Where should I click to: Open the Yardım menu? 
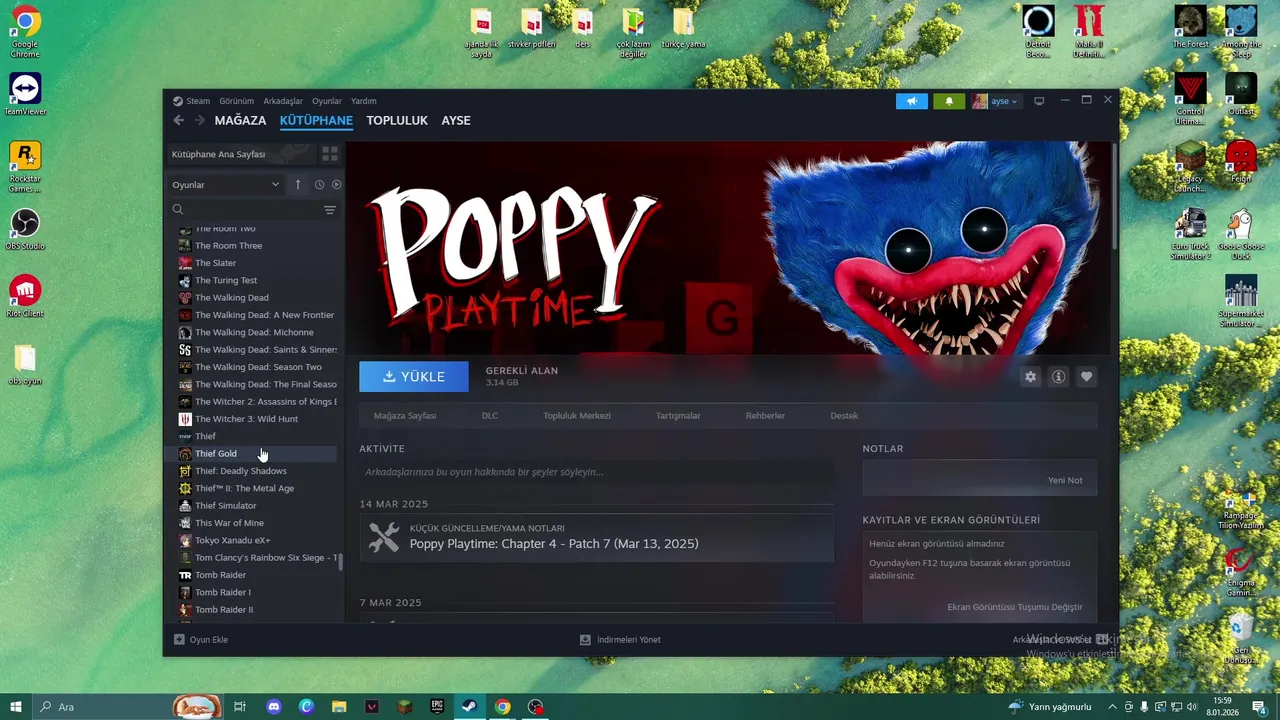364,101
